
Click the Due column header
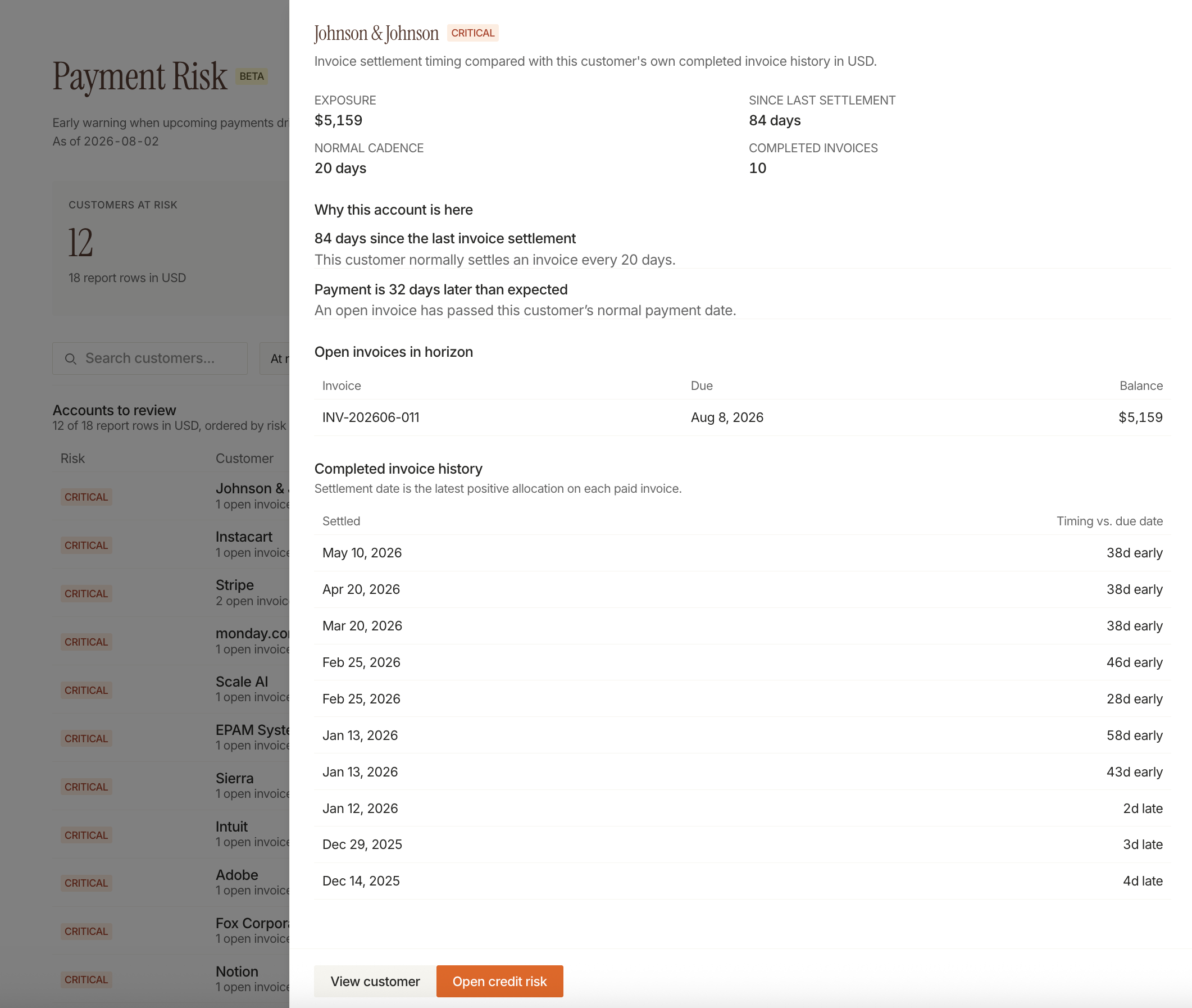(702, 385)
